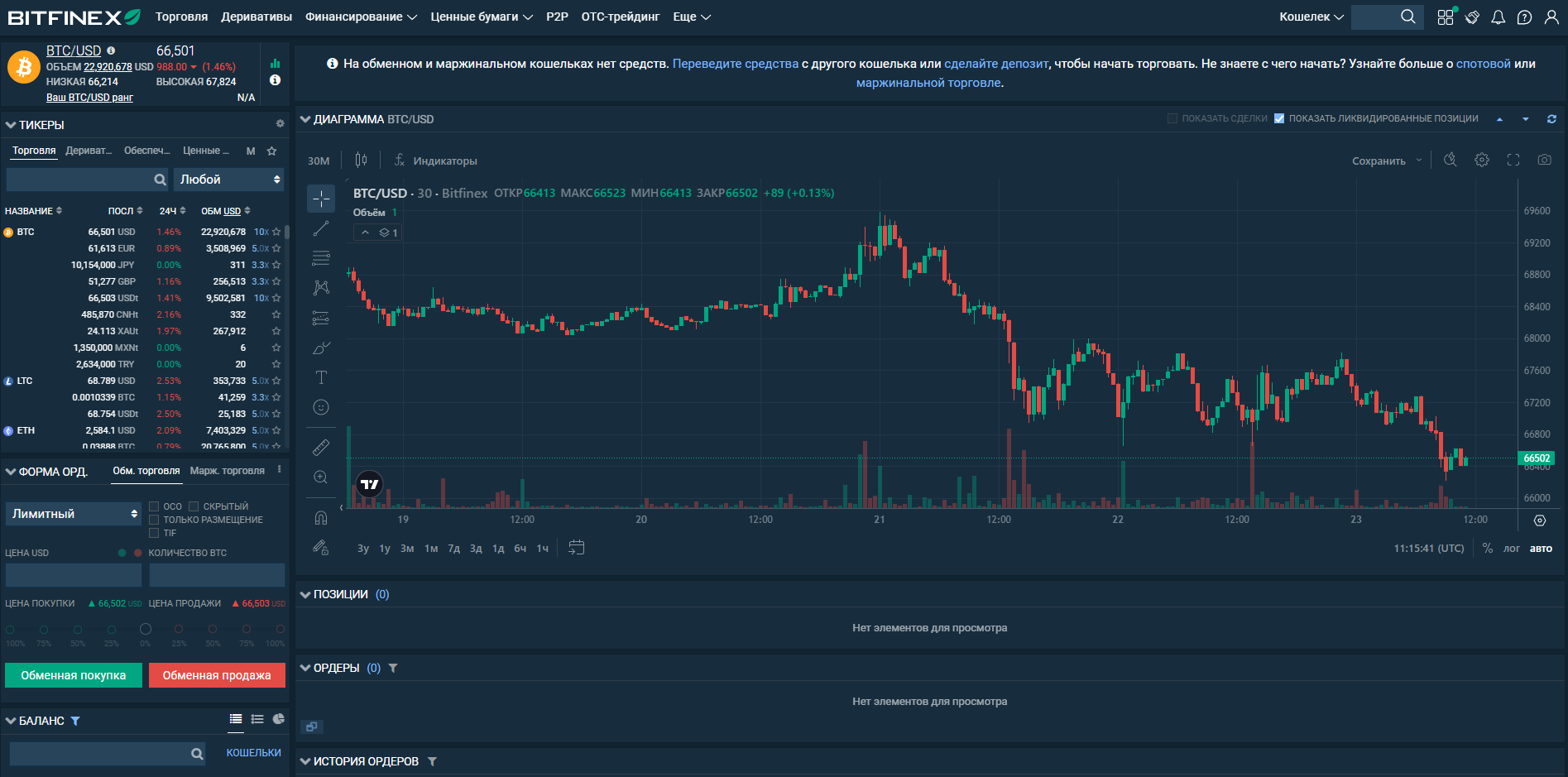This screenshot has height=777, width=1568.
Task: Select the text annotation tool
Action: [321, 377]
